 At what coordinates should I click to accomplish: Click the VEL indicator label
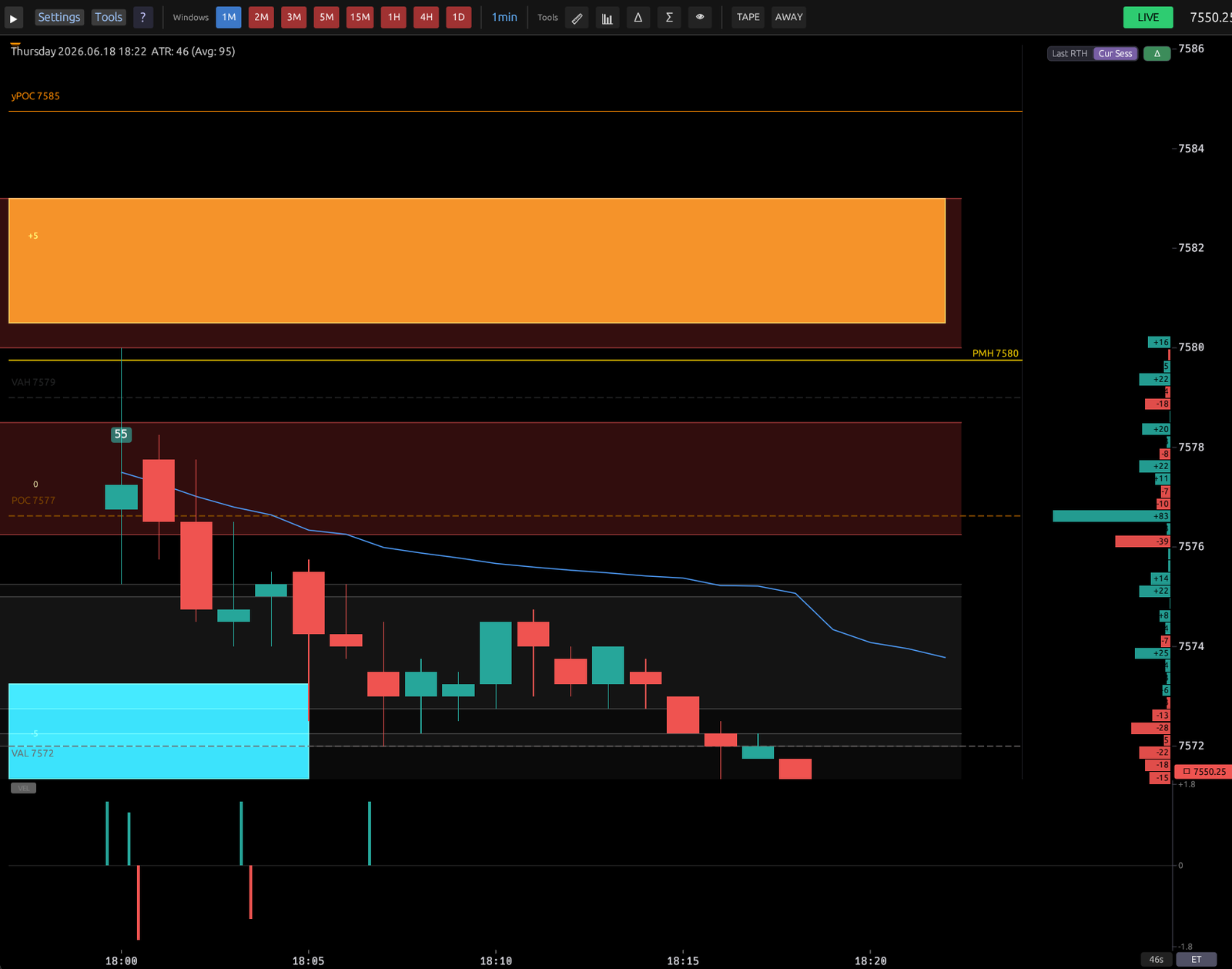tap(23, 788)
